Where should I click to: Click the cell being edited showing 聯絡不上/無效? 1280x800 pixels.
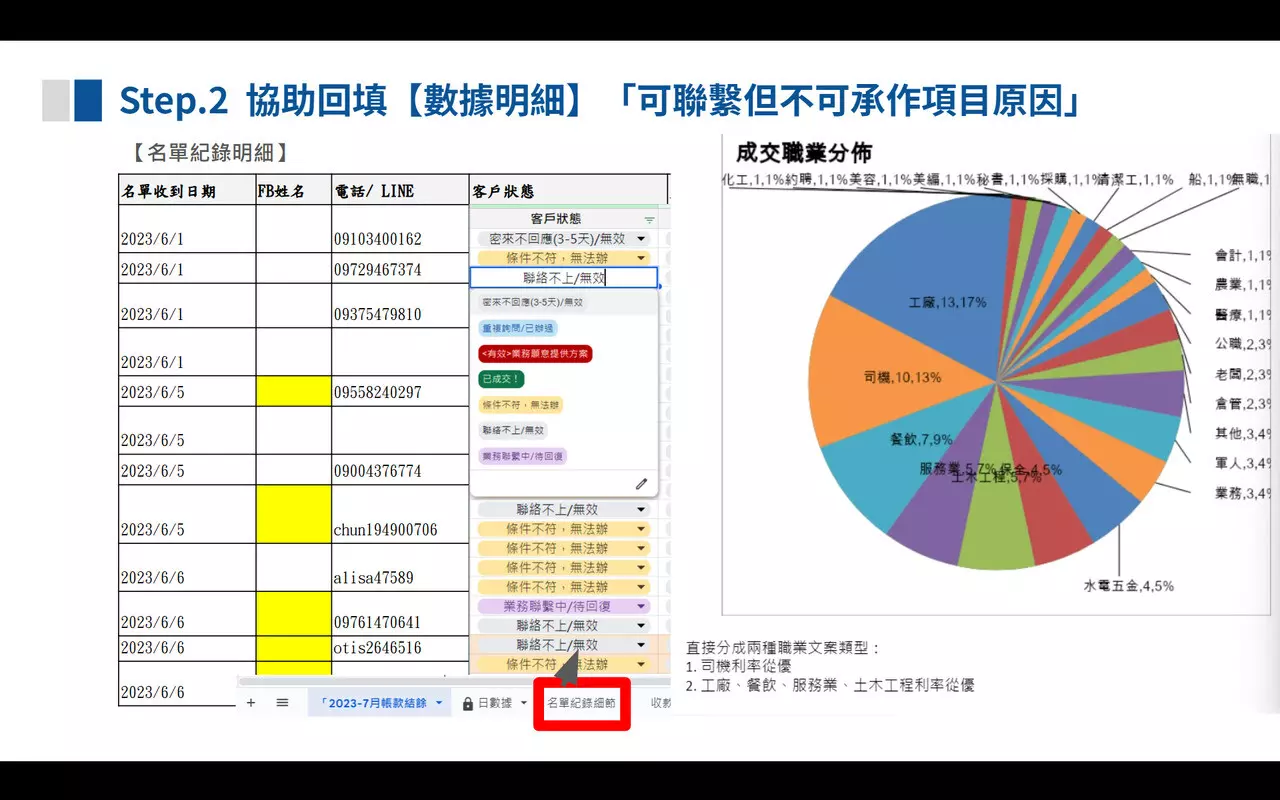[x=563, y=278]
